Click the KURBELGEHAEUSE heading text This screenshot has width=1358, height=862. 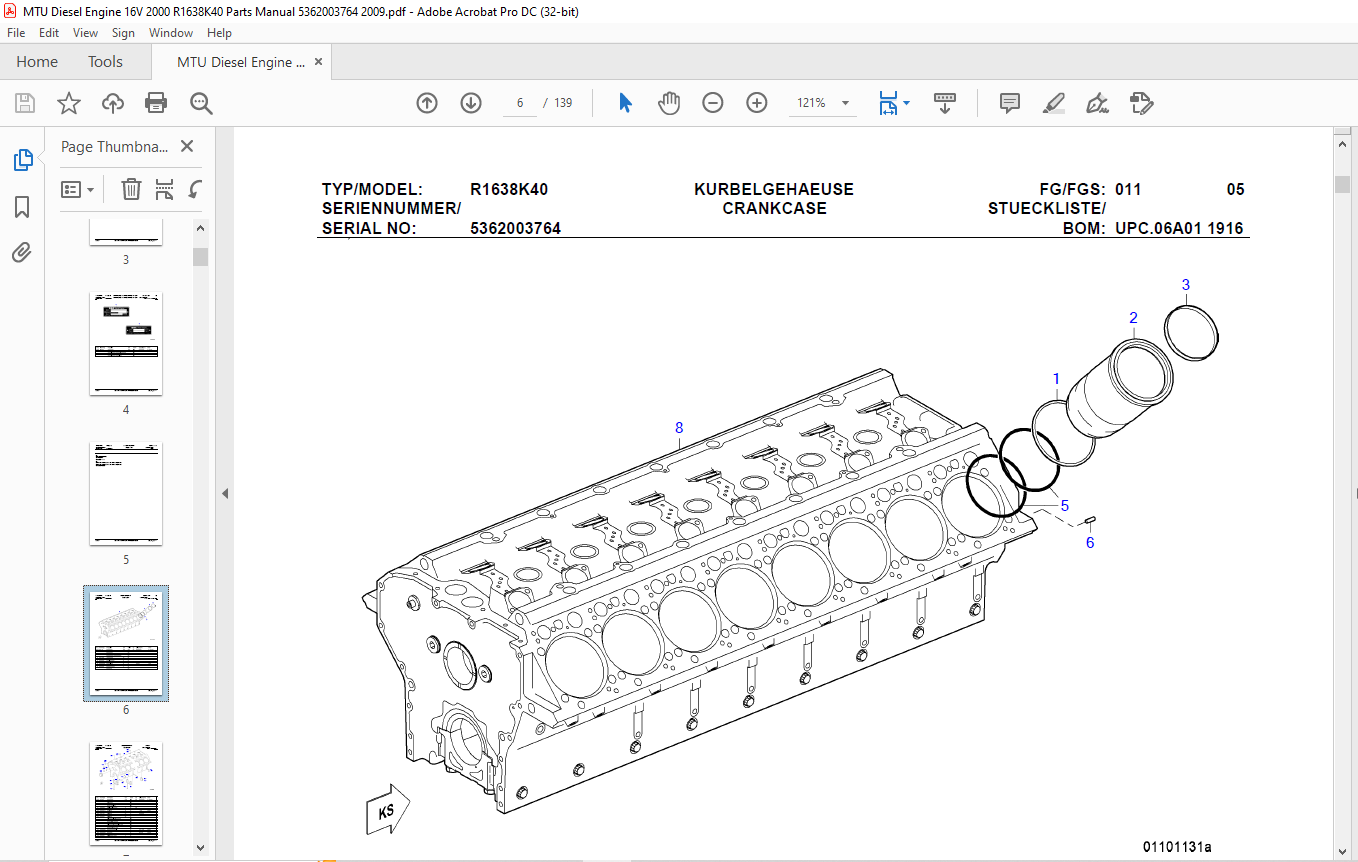(774, 189)
